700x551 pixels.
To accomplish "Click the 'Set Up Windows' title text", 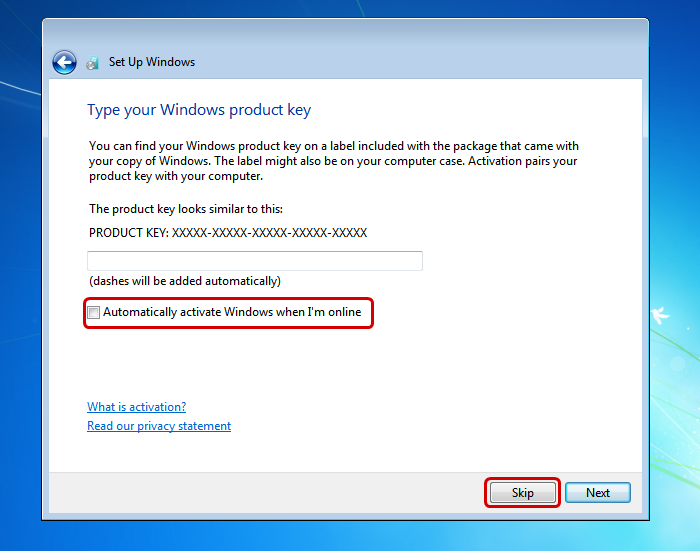I will pos(152,62).
